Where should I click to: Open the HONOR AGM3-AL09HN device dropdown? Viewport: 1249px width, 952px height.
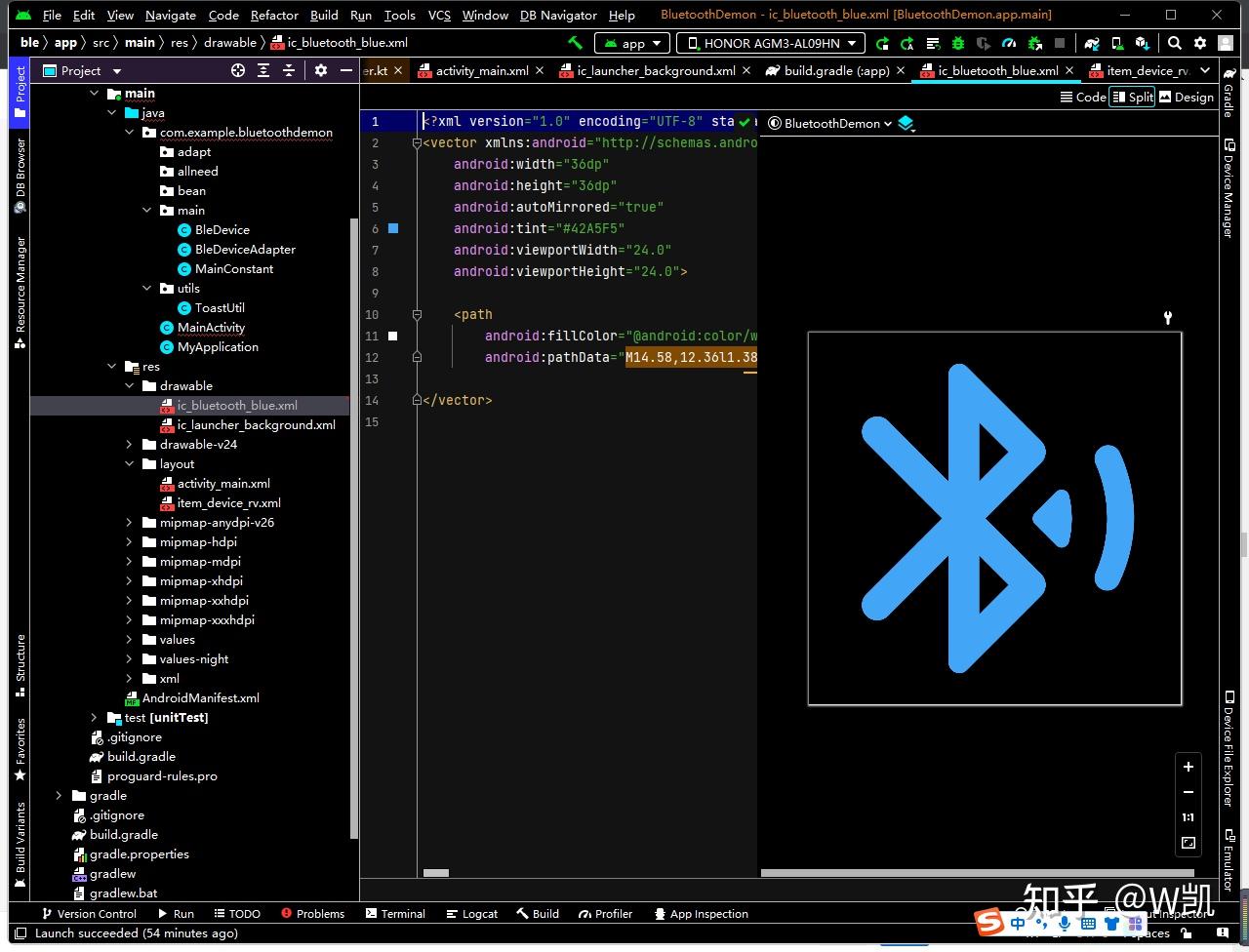pos(771,43)
